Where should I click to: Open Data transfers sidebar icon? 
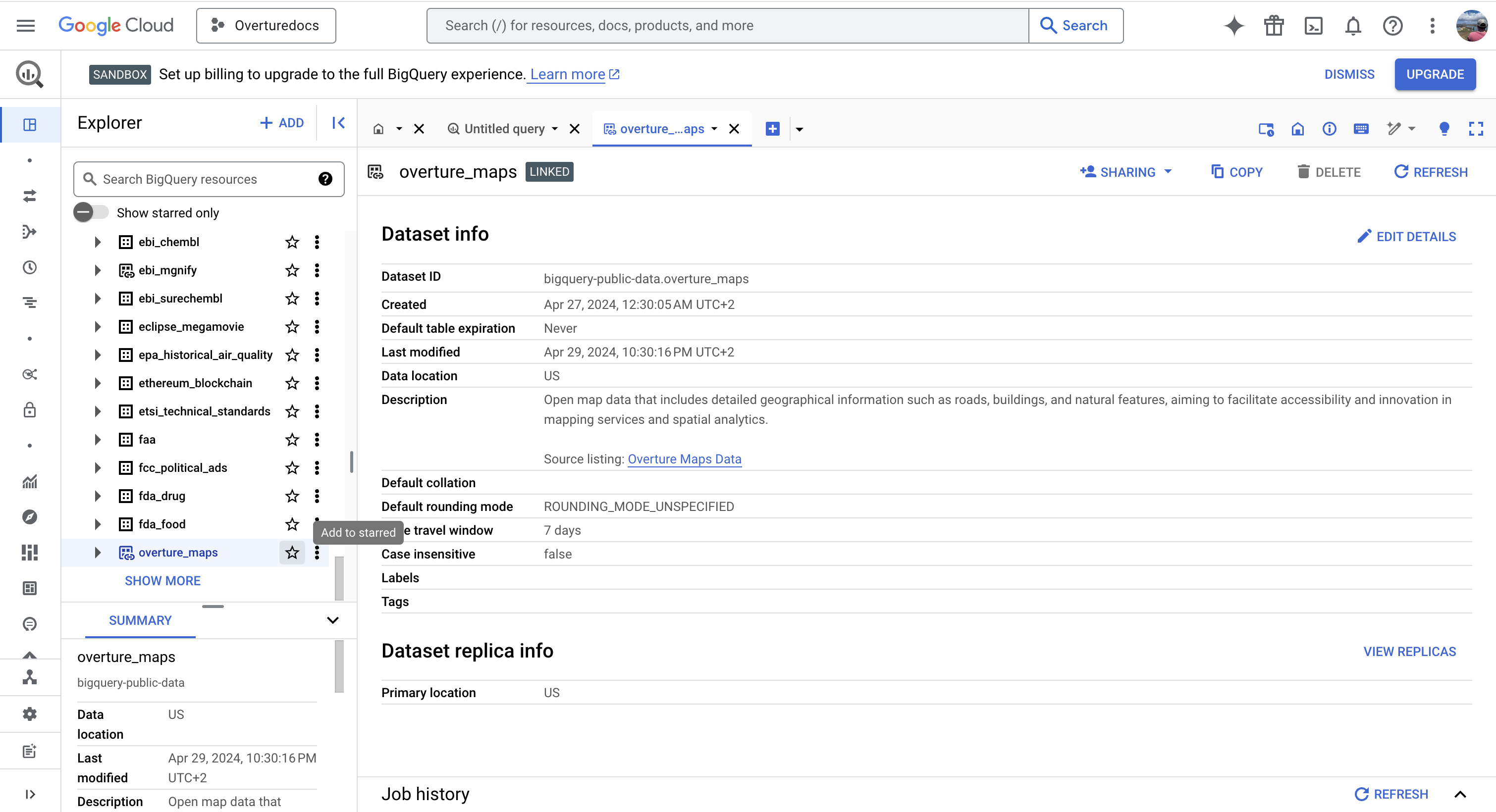tap(30, 196)
